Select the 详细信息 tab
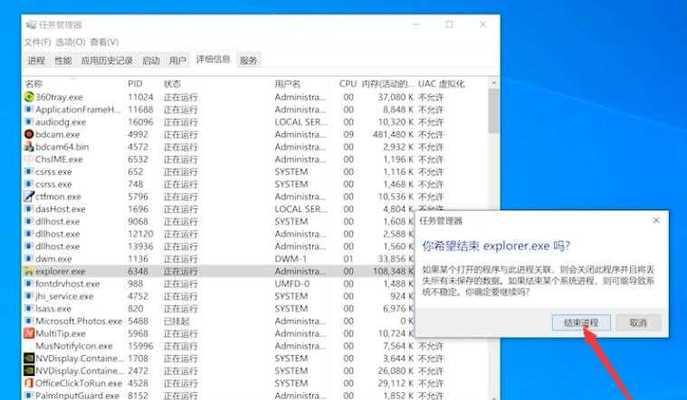 [x=213, y=59]
